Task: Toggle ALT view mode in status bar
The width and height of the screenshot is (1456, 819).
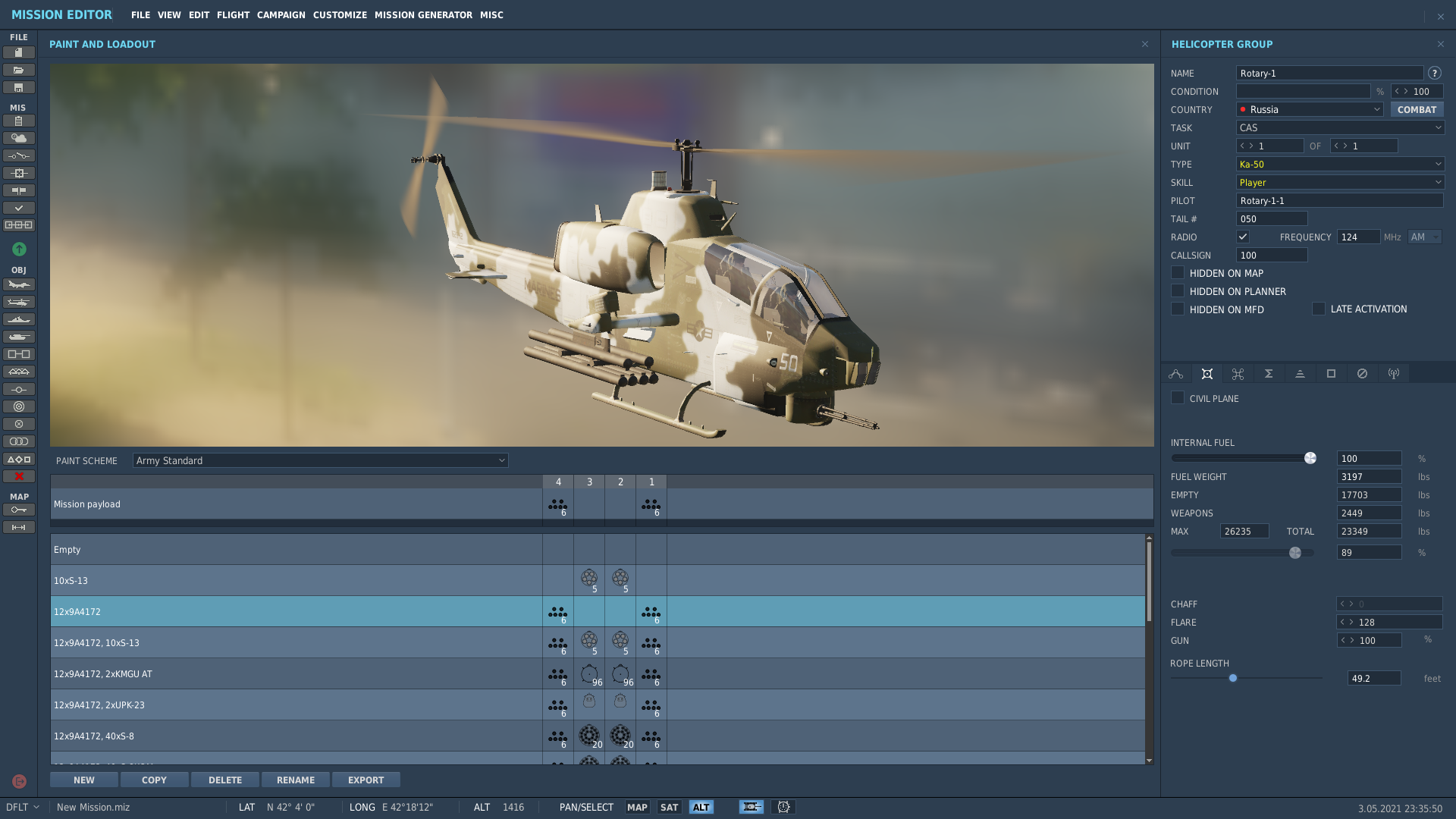Action: click(x=701, y=807)
